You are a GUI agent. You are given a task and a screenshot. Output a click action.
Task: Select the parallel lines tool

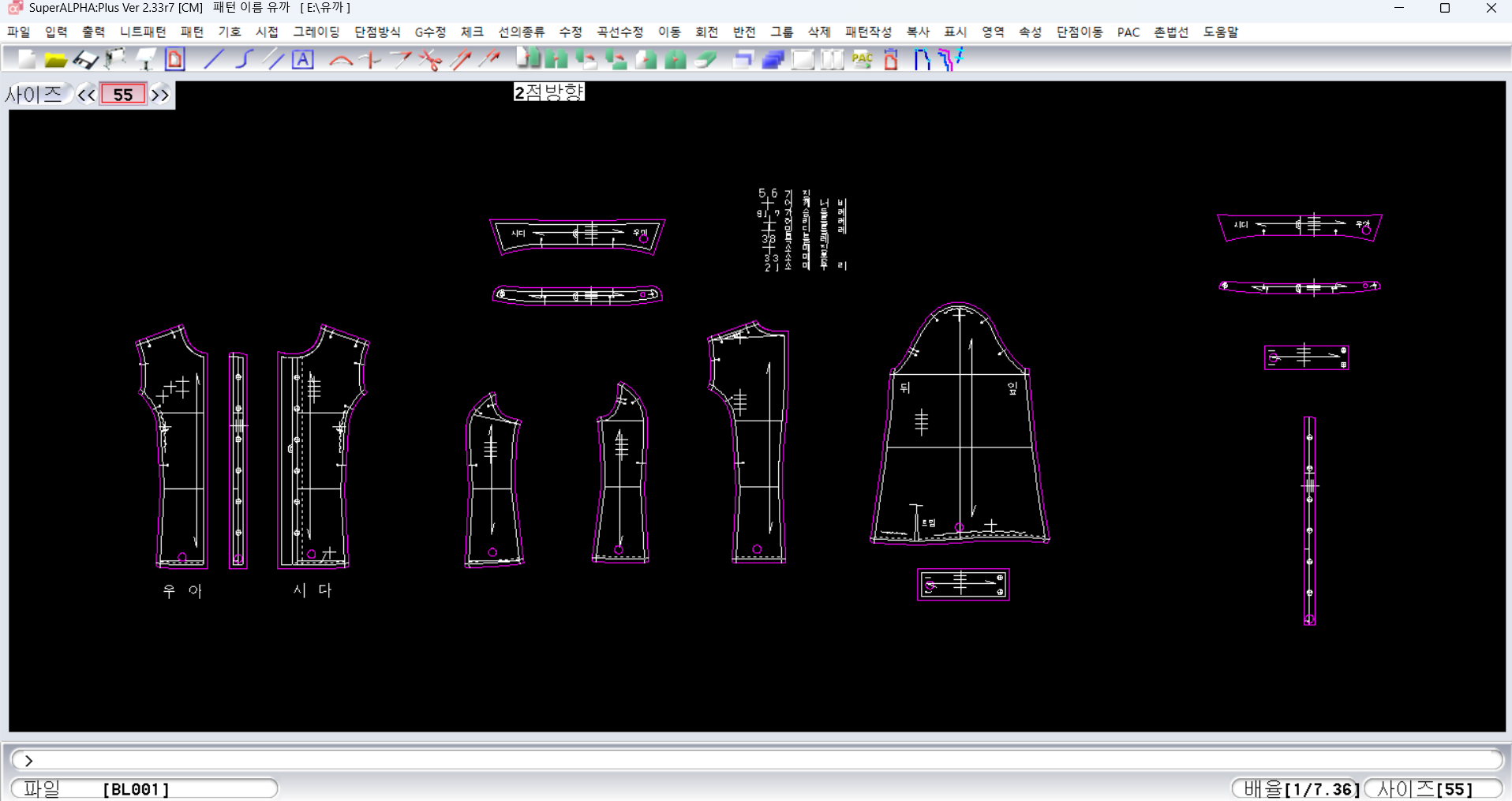274,59
